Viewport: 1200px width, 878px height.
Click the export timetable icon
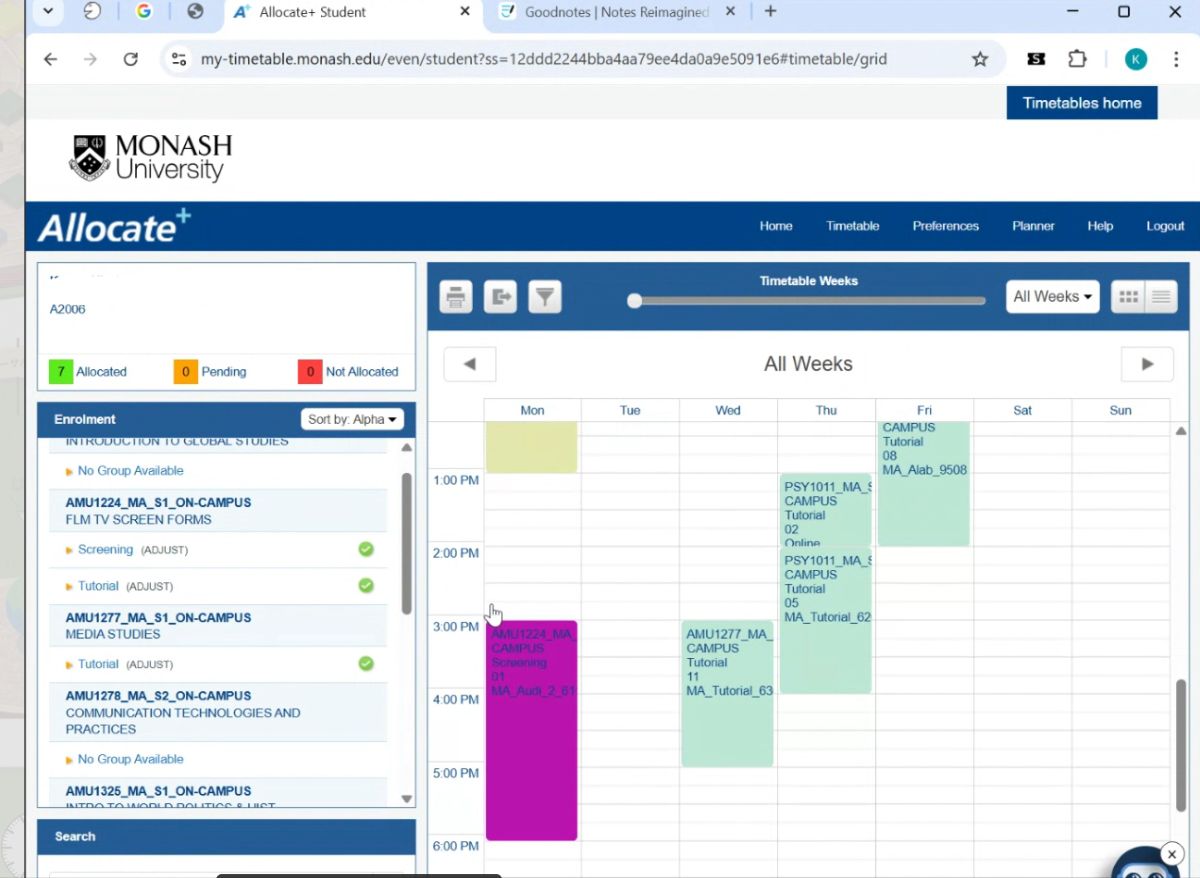coord(501,297)
